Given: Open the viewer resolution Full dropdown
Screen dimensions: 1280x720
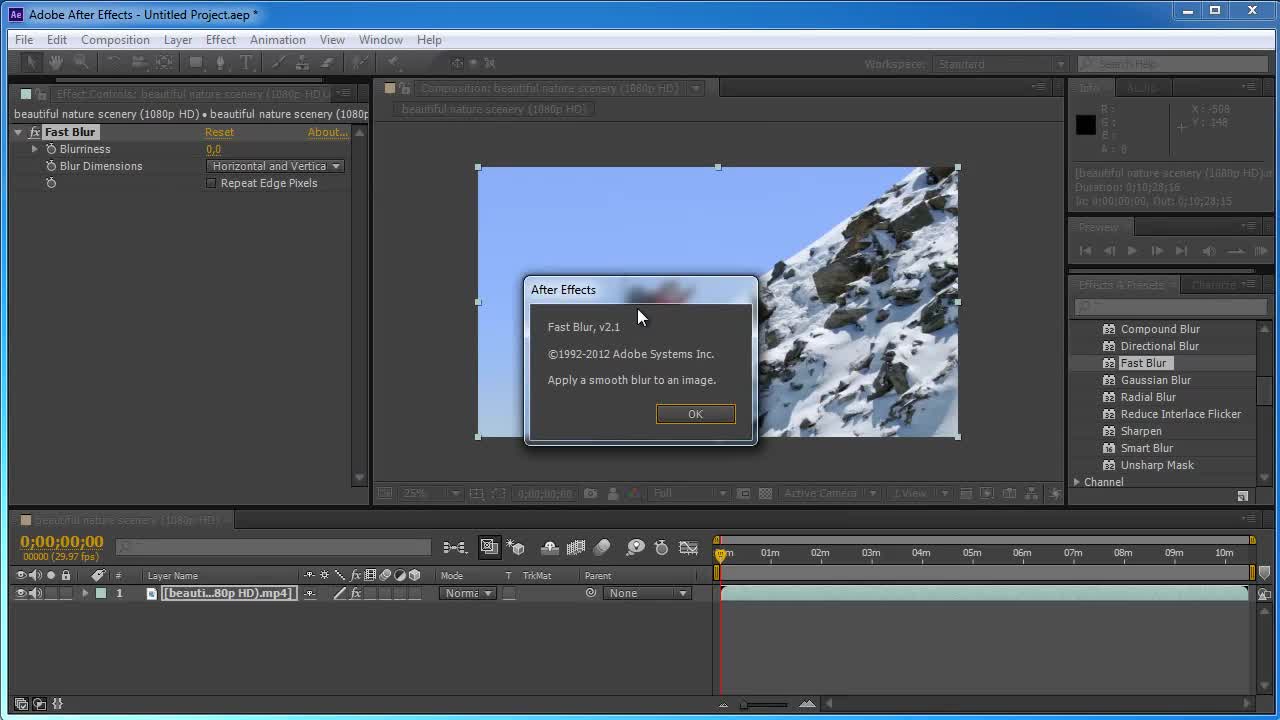Looking at the screenshot, I should point(688,493).
